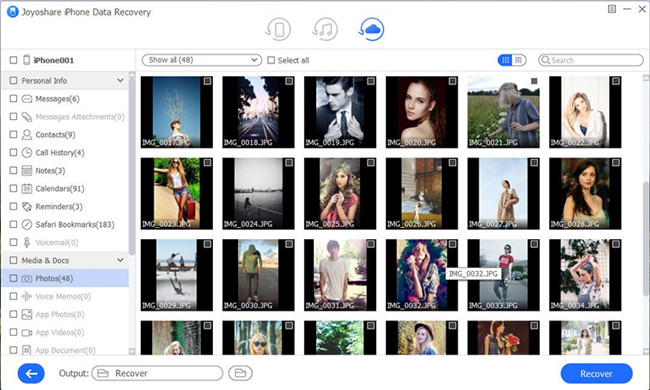Check the Contacts(9) checkbox
This screenshot has width=650, height=390.
point(13,135)
